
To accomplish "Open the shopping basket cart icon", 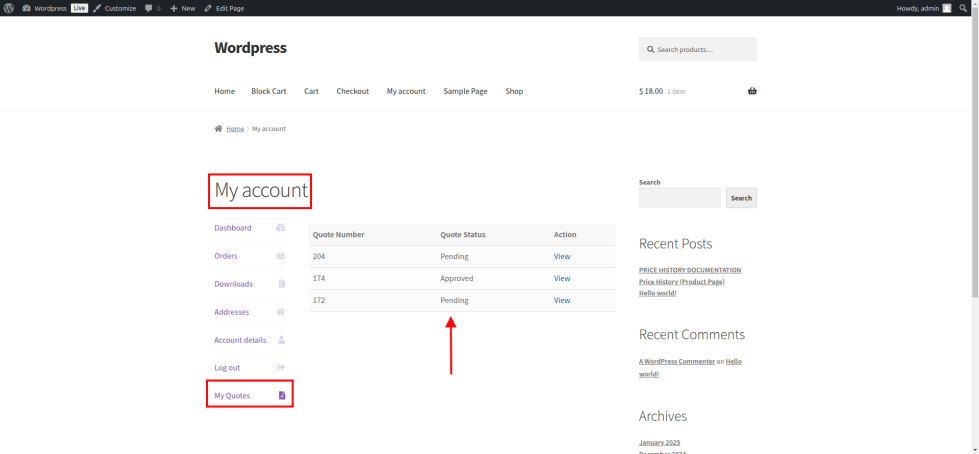I will tap(752, 91).
